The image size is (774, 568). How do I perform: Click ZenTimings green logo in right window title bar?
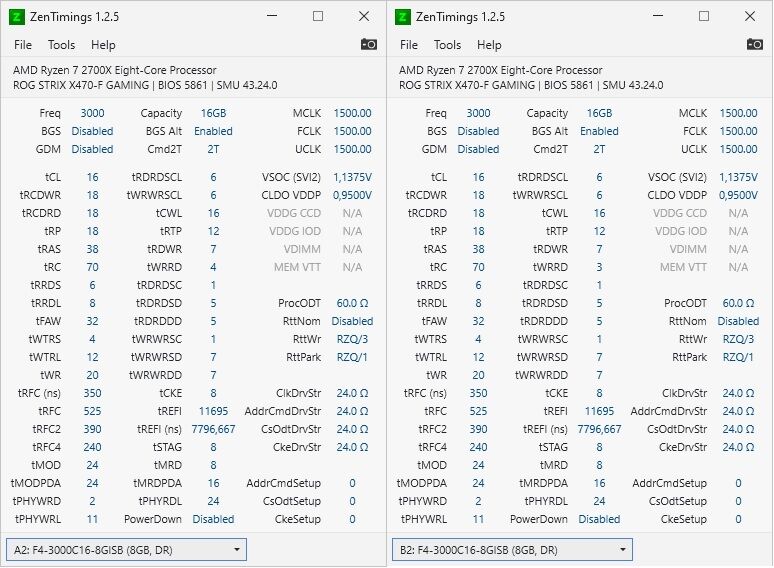(402, 17)
